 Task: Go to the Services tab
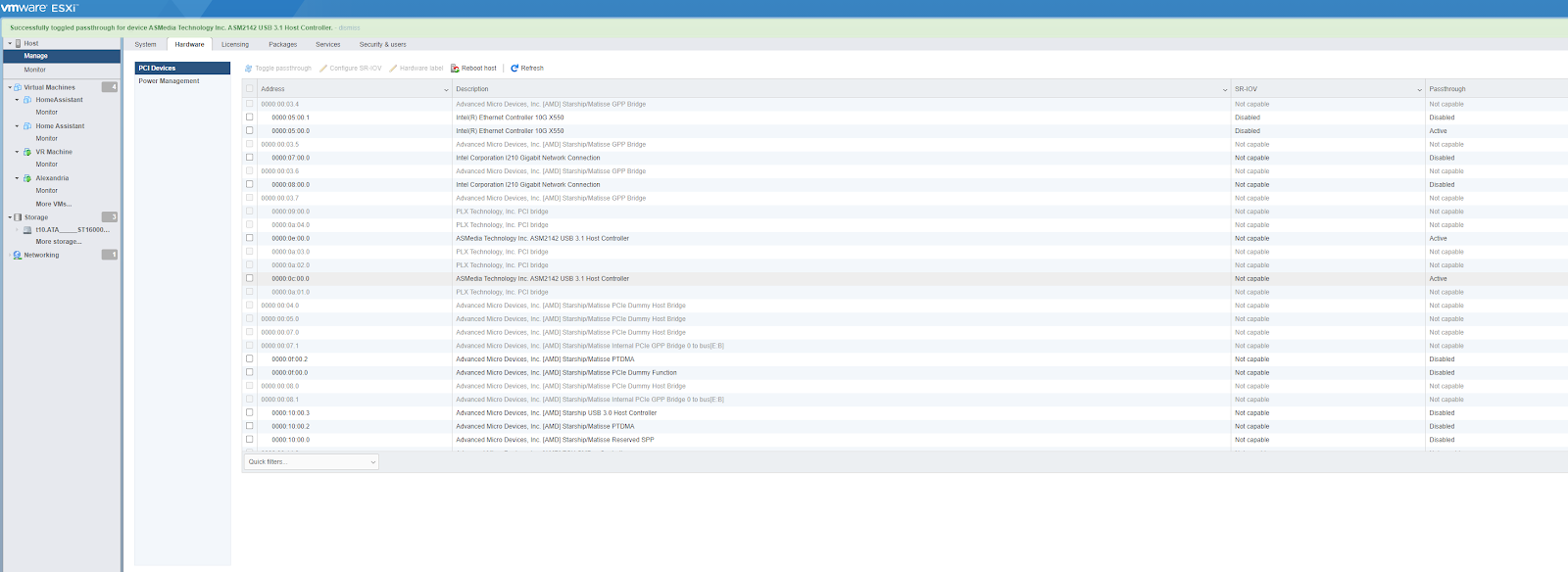click(x=328, y=44)
